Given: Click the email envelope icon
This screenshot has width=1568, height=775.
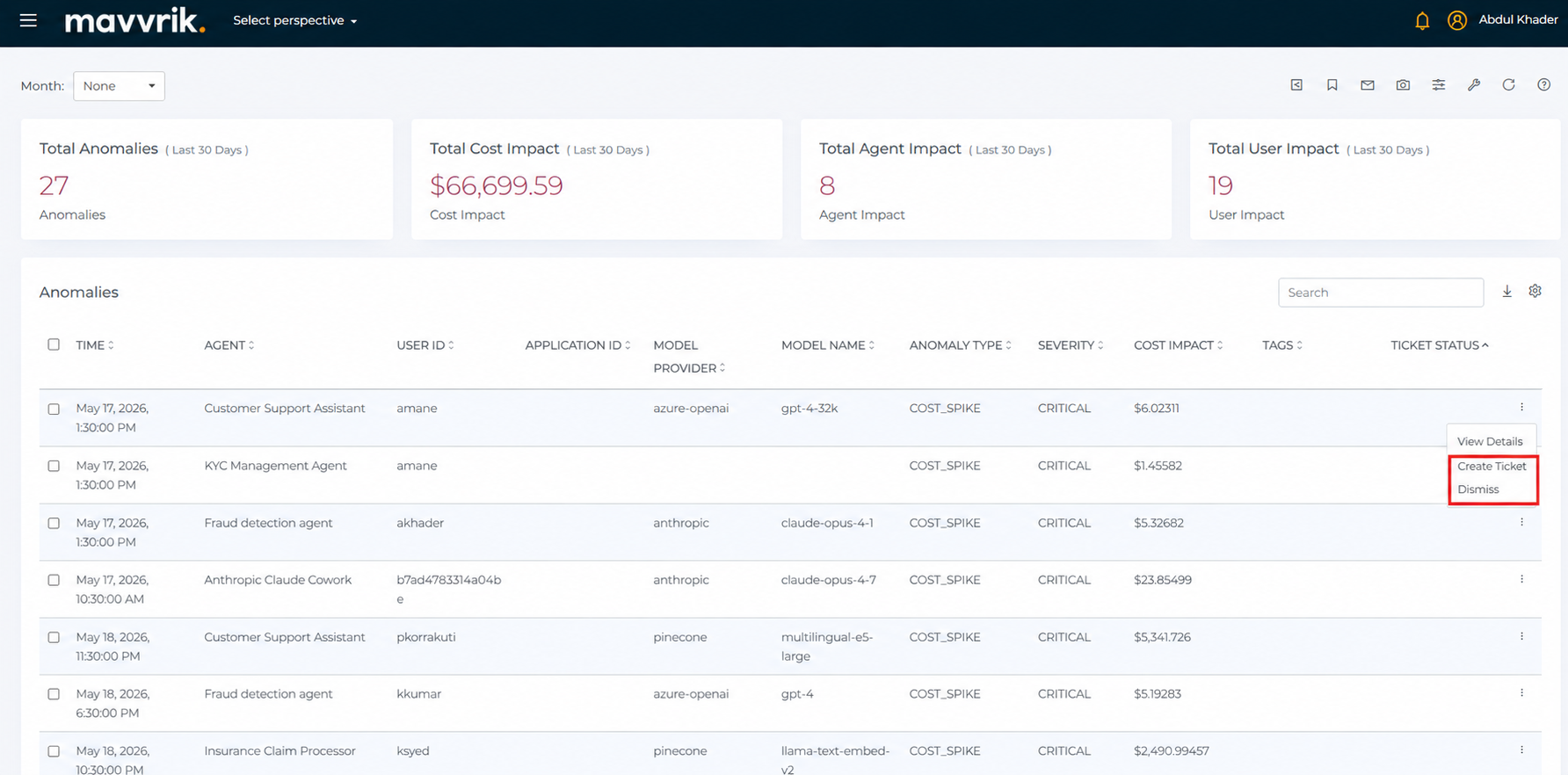Looking at the screenshot, I should pyautogui.click(x=1368, y=85).
